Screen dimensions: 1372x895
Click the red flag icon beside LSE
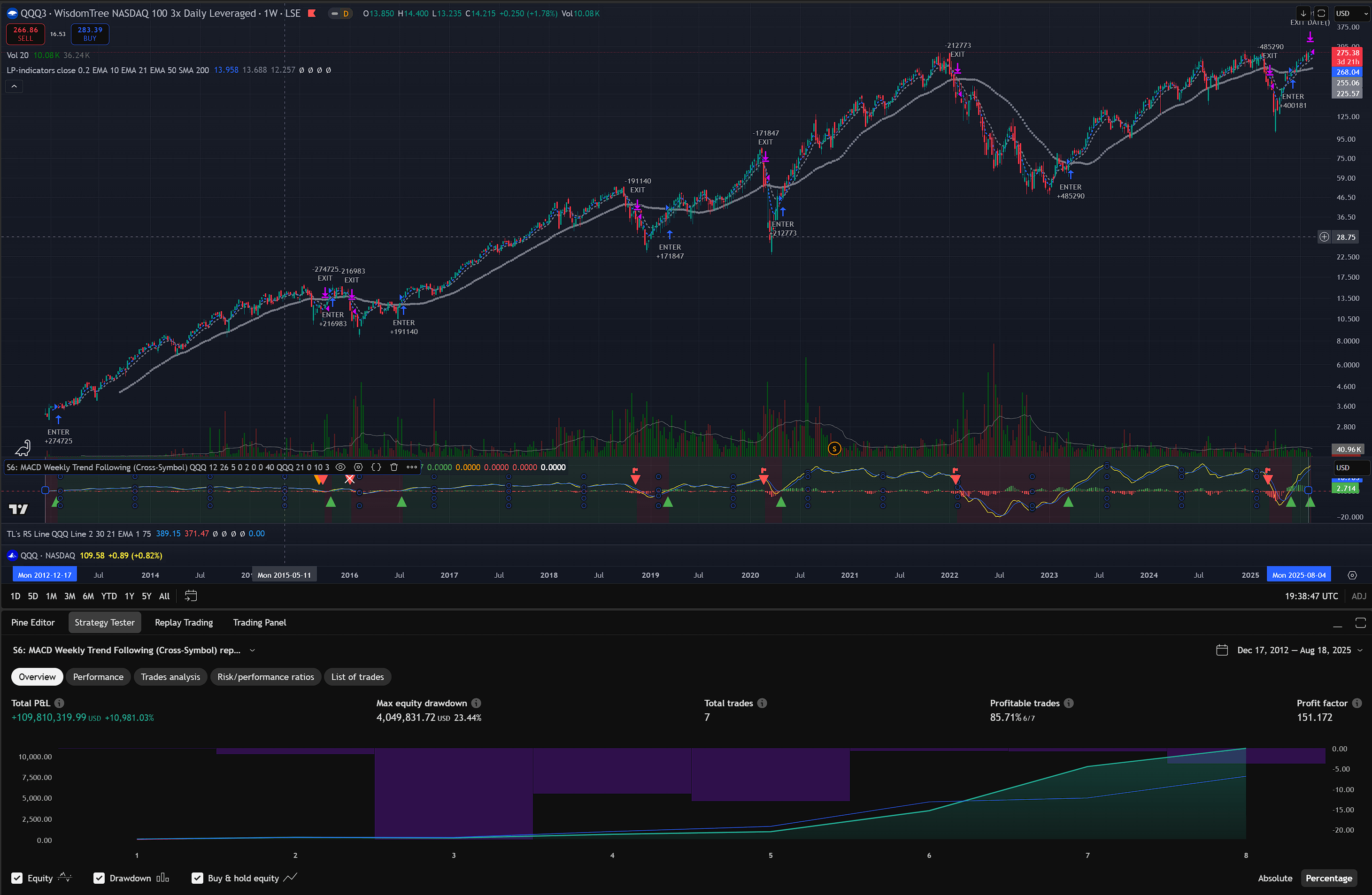tap(312, 13)
